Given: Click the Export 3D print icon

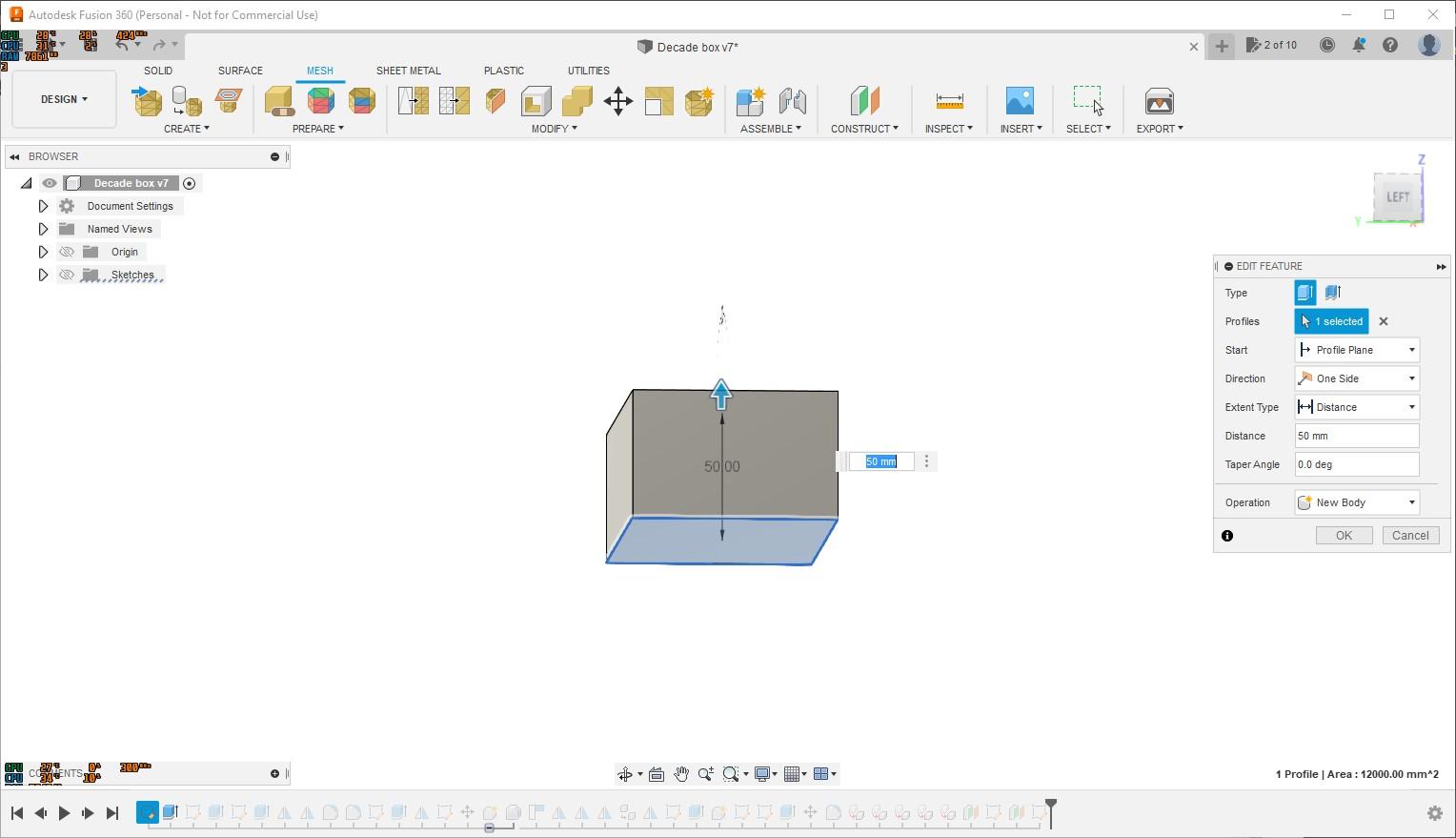Looking at the screenshot, I should point(1160,101).
